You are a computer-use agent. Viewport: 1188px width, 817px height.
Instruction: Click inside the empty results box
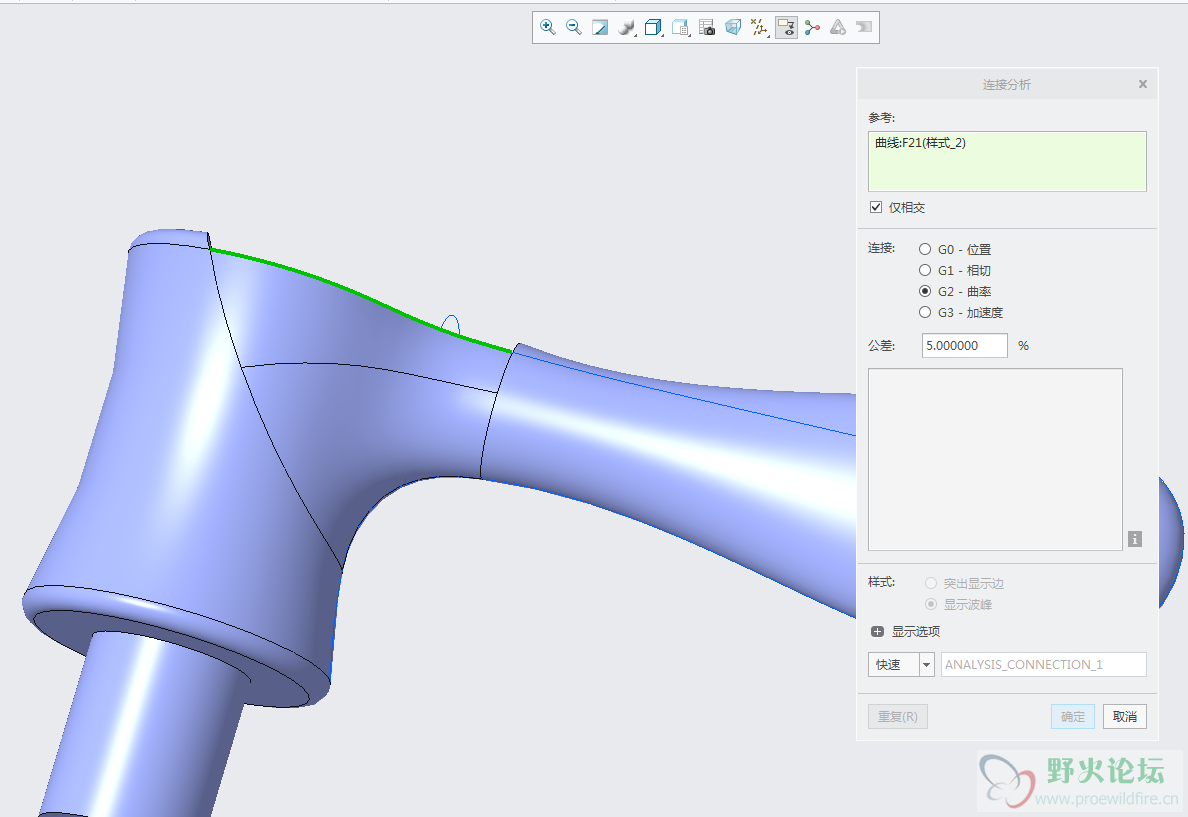tap(995, 459)
